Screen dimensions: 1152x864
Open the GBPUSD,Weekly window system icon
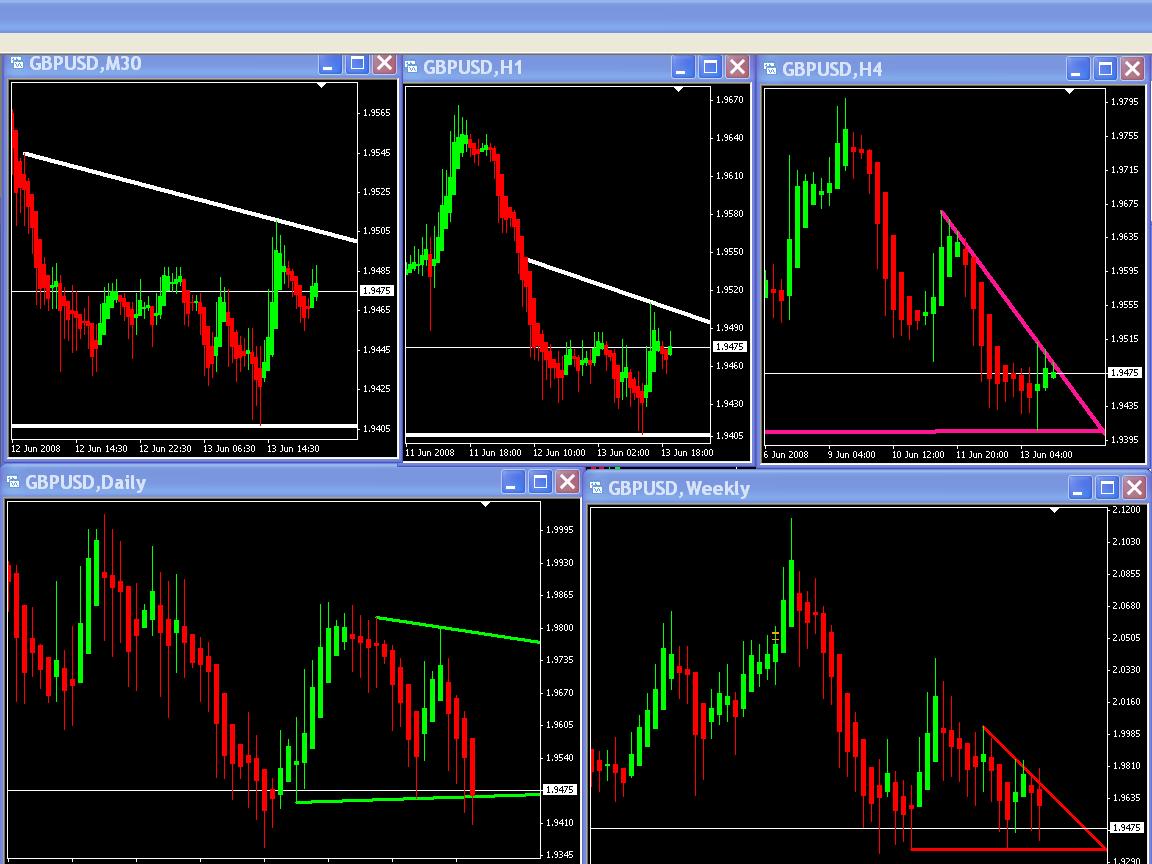pyautogui.click(x=596, y=488)
